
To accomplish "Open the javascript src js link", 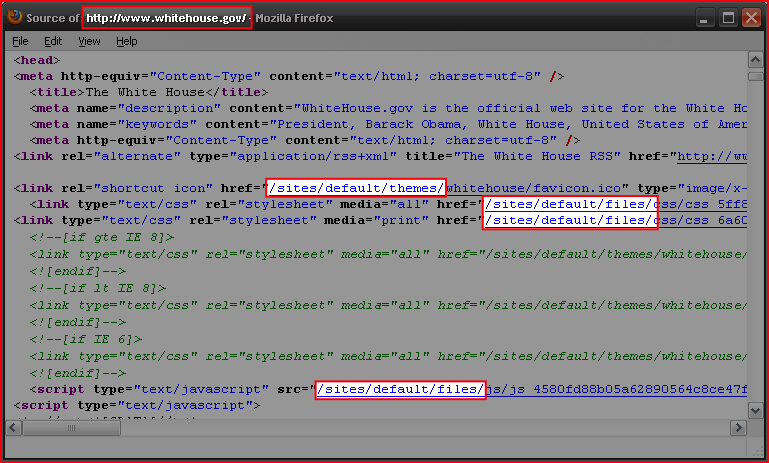I will [532, 389].
